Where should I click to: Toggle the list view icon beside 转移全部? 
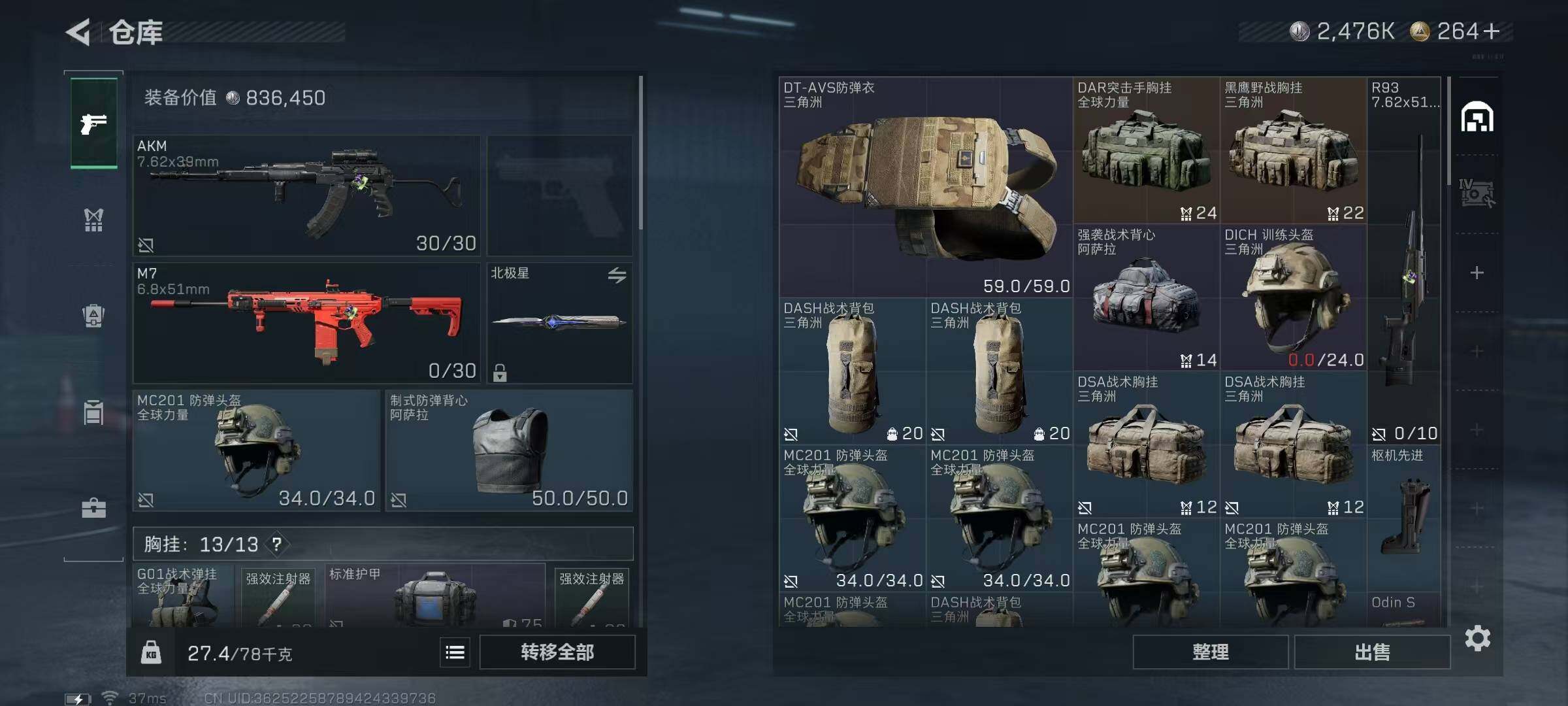coord(455,652)
